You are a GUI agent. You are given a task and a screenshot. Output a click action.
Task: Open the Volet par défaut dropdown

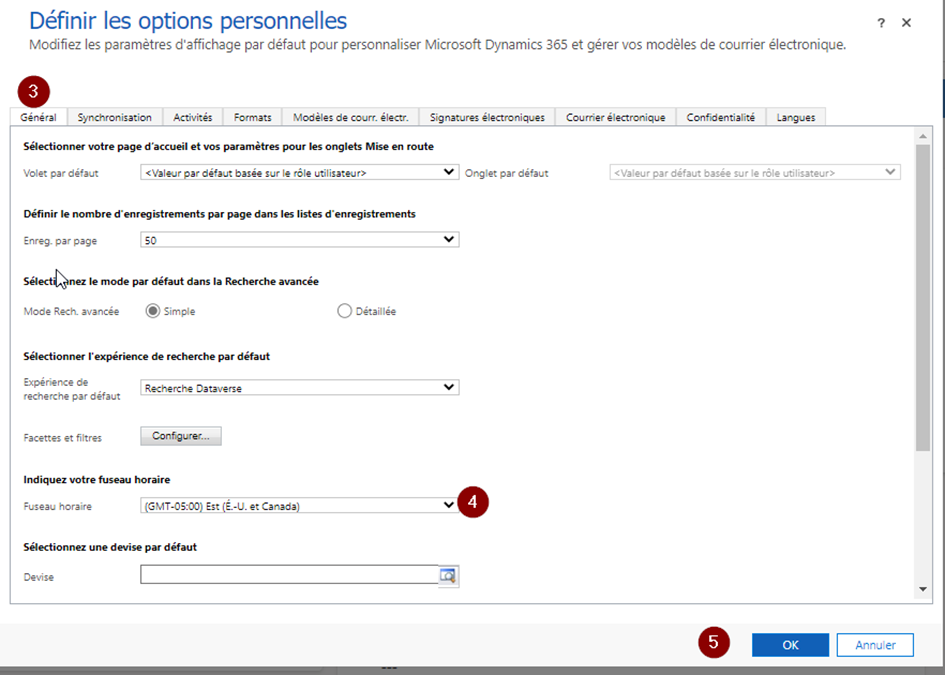(x=300, y=172)
